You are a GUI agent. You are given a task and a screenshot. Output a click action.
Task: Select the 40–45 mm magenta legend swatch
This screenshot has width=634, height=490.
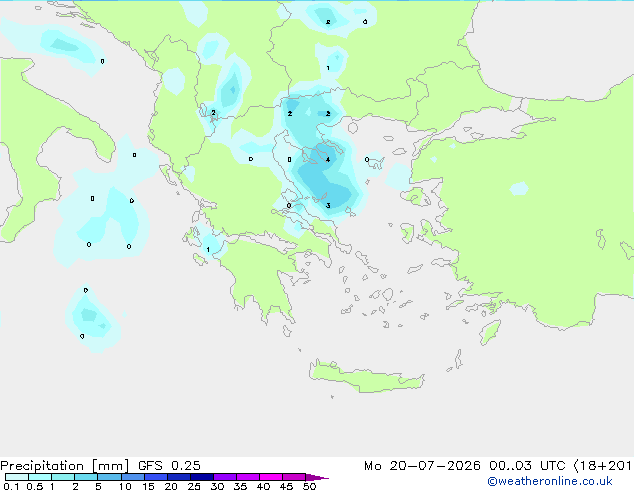coord(271,477)
